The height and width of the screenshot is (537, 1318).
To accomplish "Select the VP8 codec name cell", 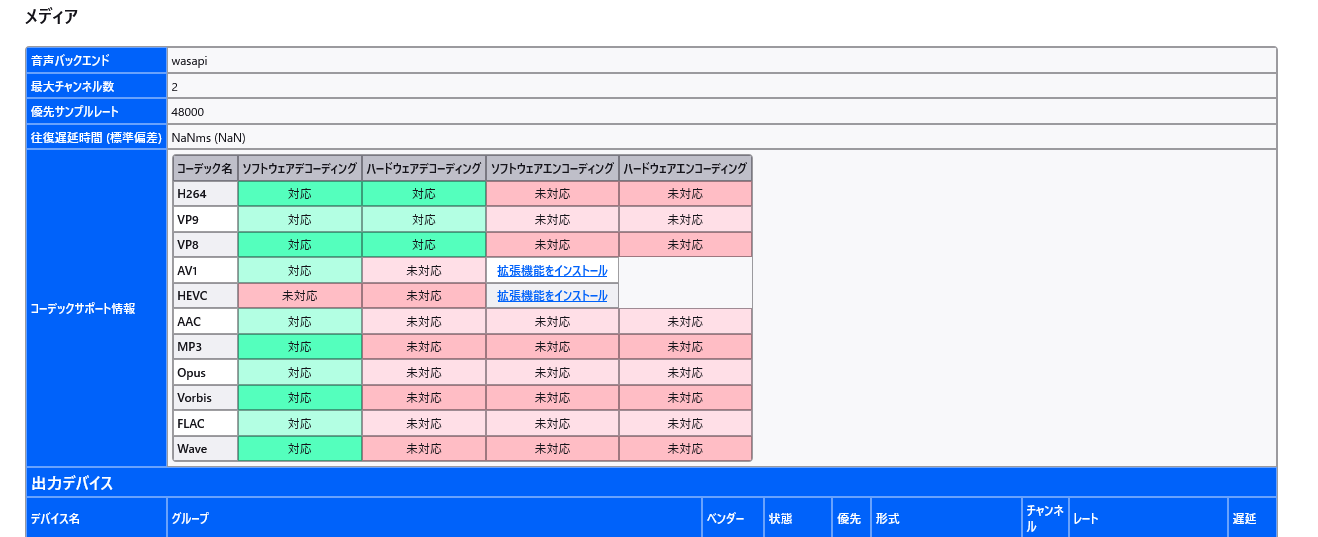I will click(x=205, y=245).
